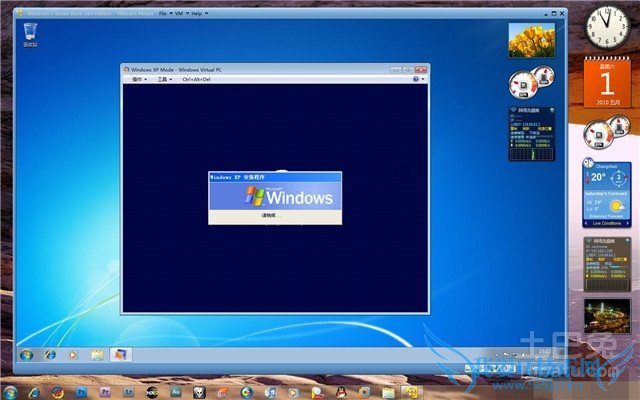The image size is (640, 400).
Task: Open iTunes from the host taskbar
Action: click(x=270, y=393)
